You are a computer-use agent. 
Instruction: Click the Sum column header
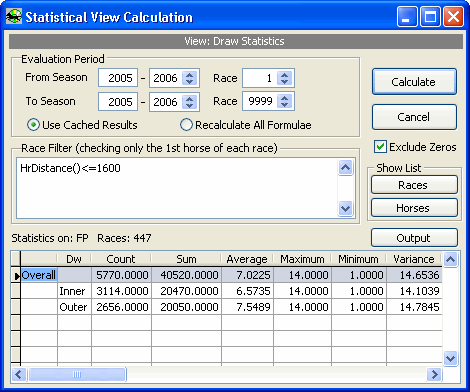coord(186,259)
